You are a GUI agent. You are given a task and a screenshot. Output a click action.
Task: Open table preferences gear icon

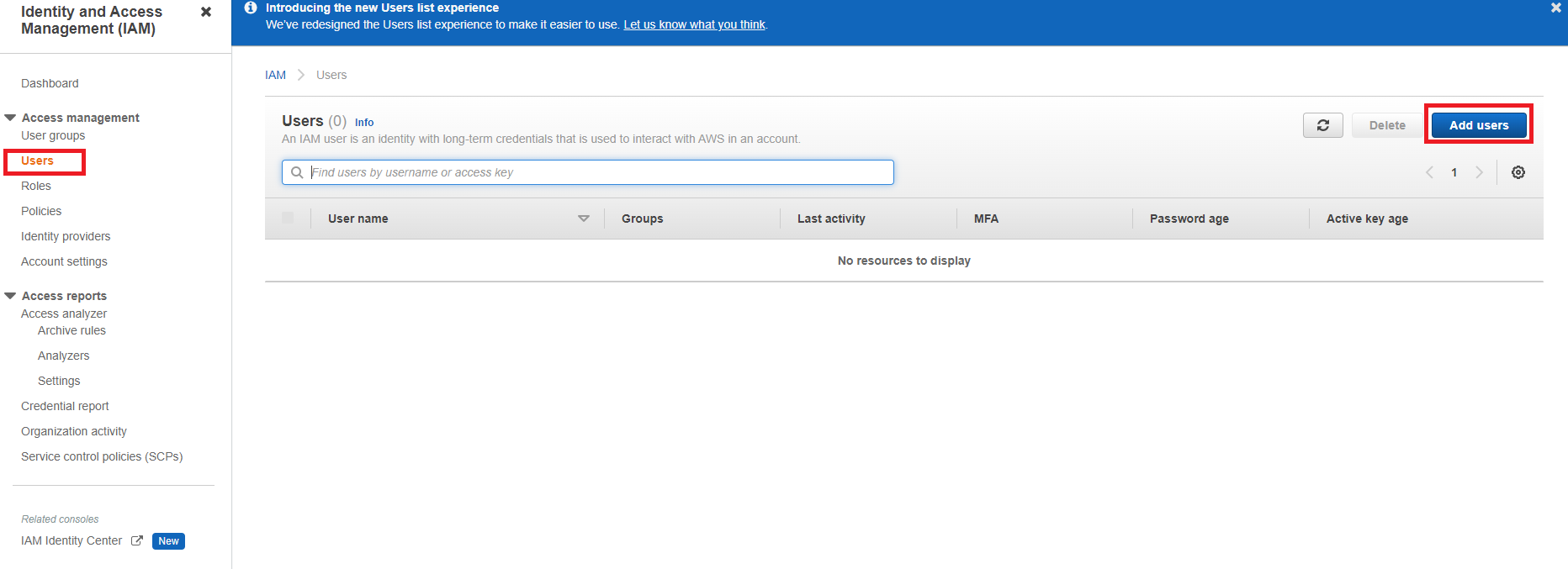point(1518,172)
